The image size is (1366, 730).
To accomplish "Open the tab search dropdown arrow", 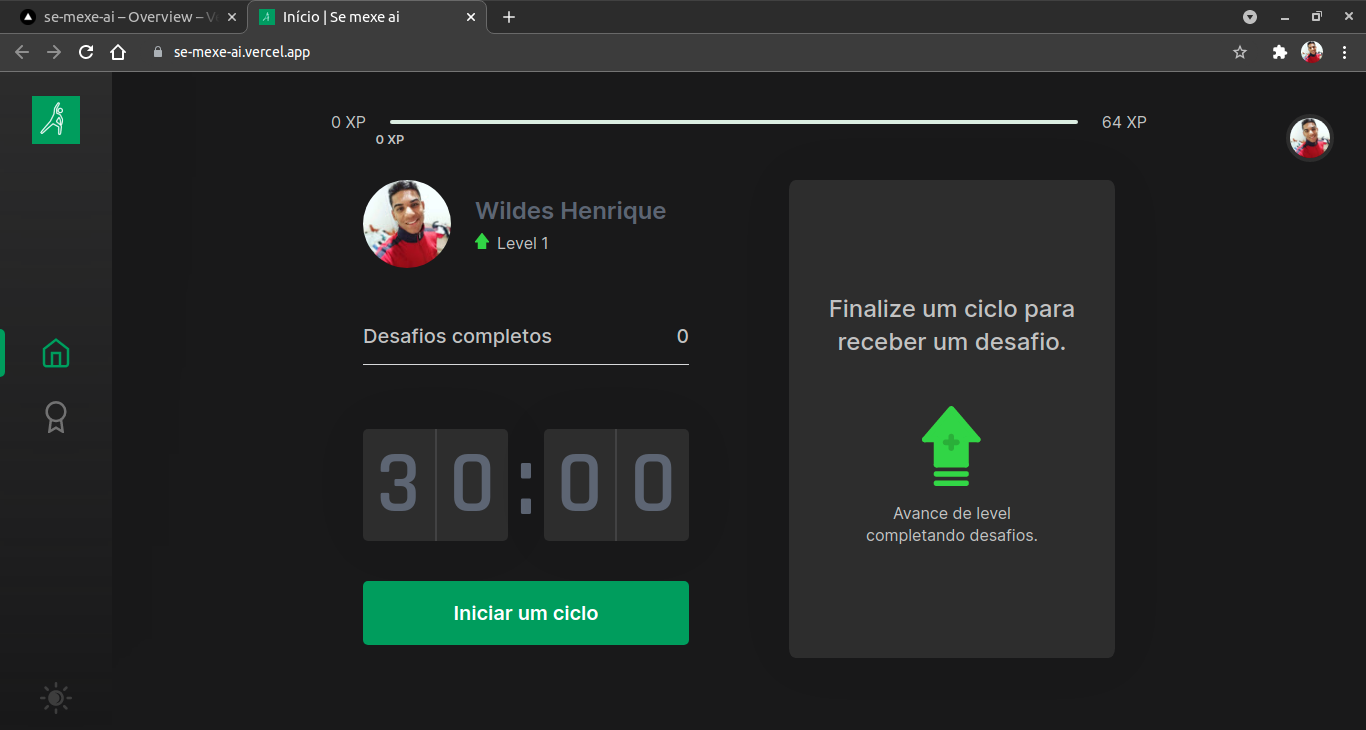I will [1250, 17].
